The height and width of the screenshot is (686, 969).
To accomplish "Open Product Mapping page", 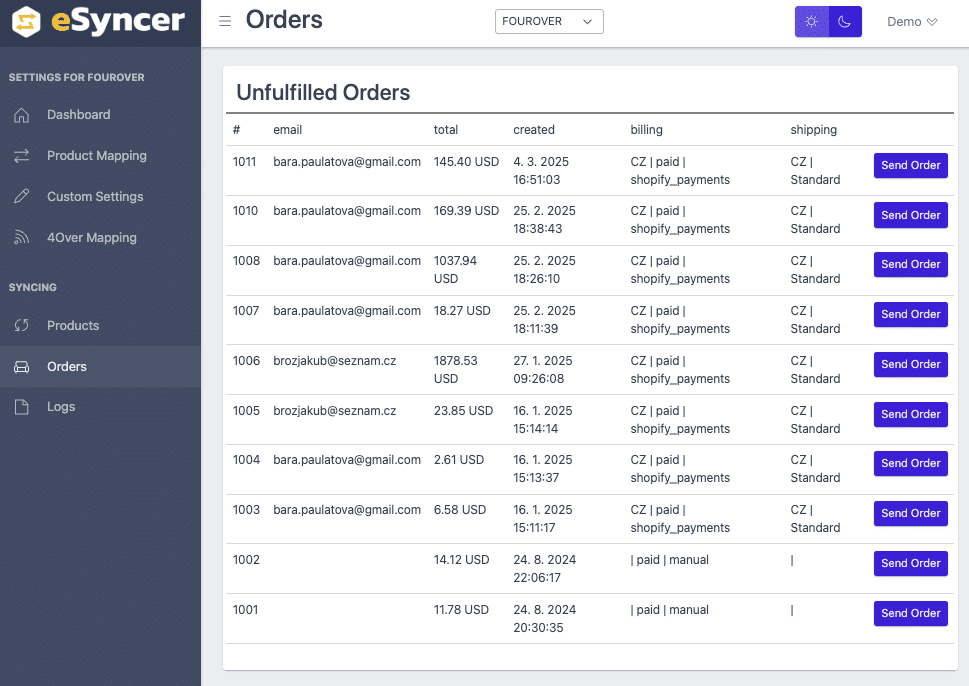I will pyautogui.click(x=100, y=156).
